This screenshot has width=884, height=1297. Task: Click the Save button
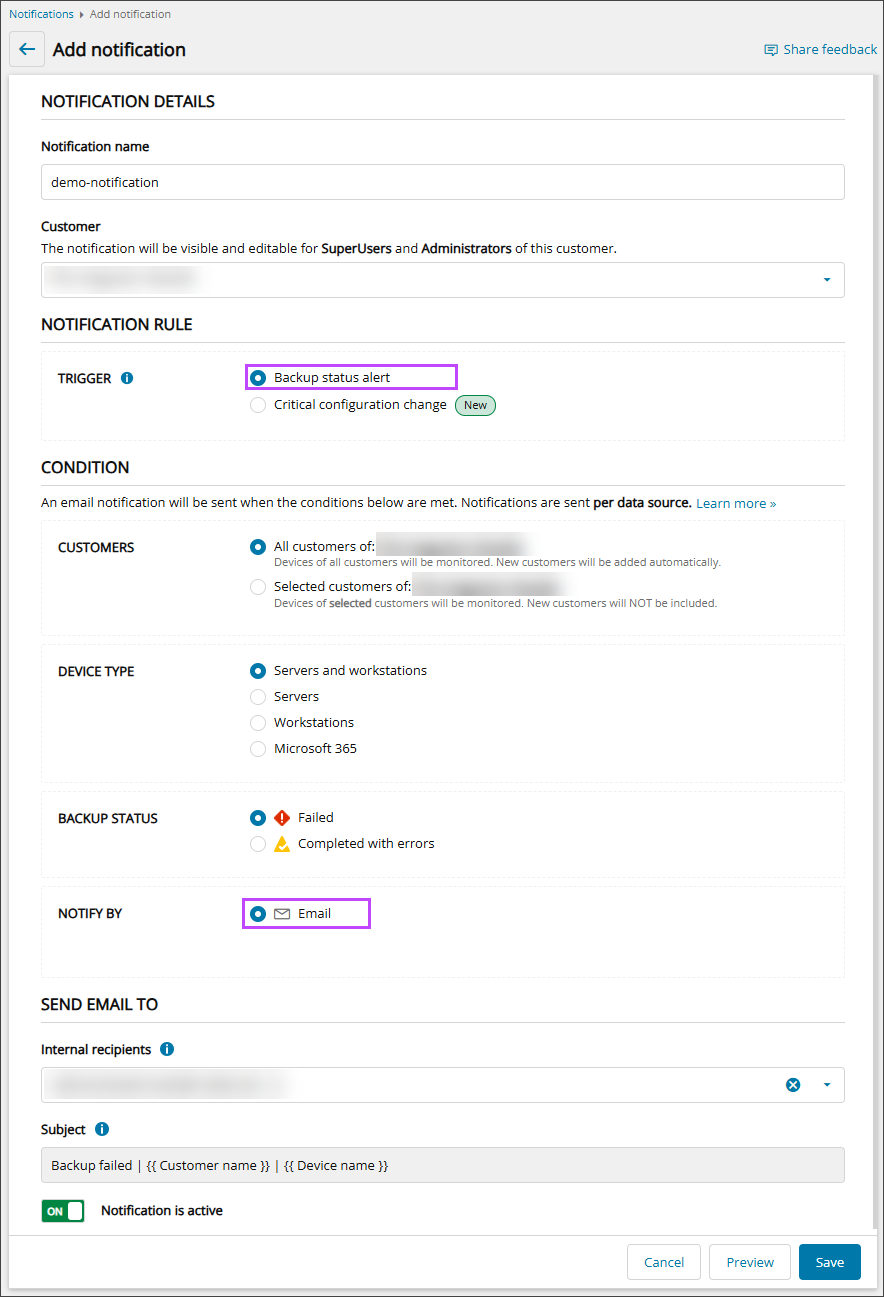coord(829,1262)
